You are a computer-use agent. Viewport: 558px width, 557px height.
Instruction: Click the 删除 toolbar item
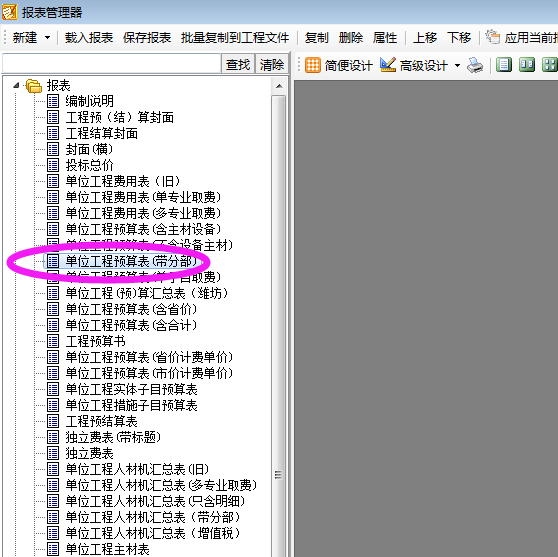click(x=351, y=37)
